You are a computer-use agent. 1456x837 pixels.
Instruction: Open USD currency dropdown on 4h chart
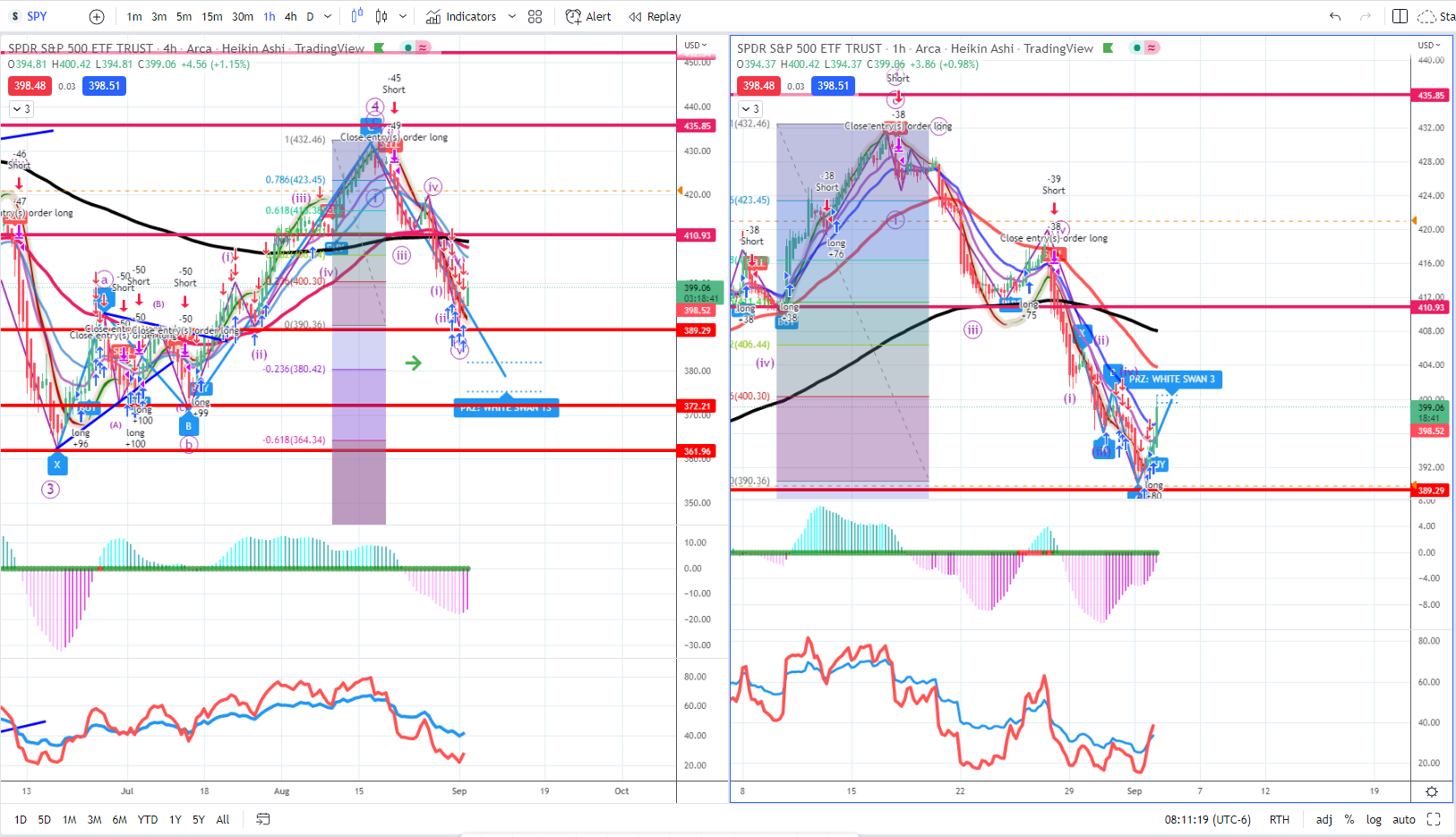(696, 45)
